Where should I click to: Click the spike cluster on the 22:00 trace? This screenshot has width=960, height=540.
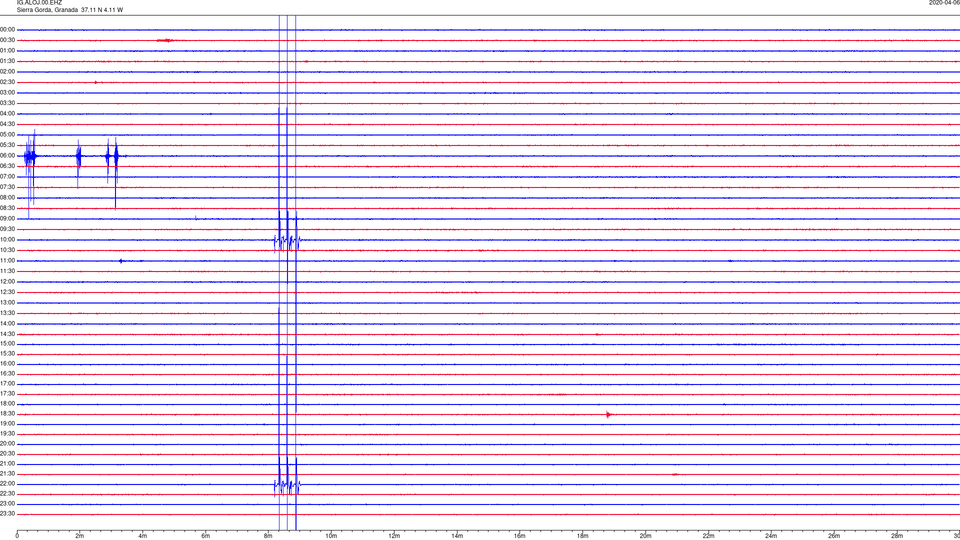point(287,486)
